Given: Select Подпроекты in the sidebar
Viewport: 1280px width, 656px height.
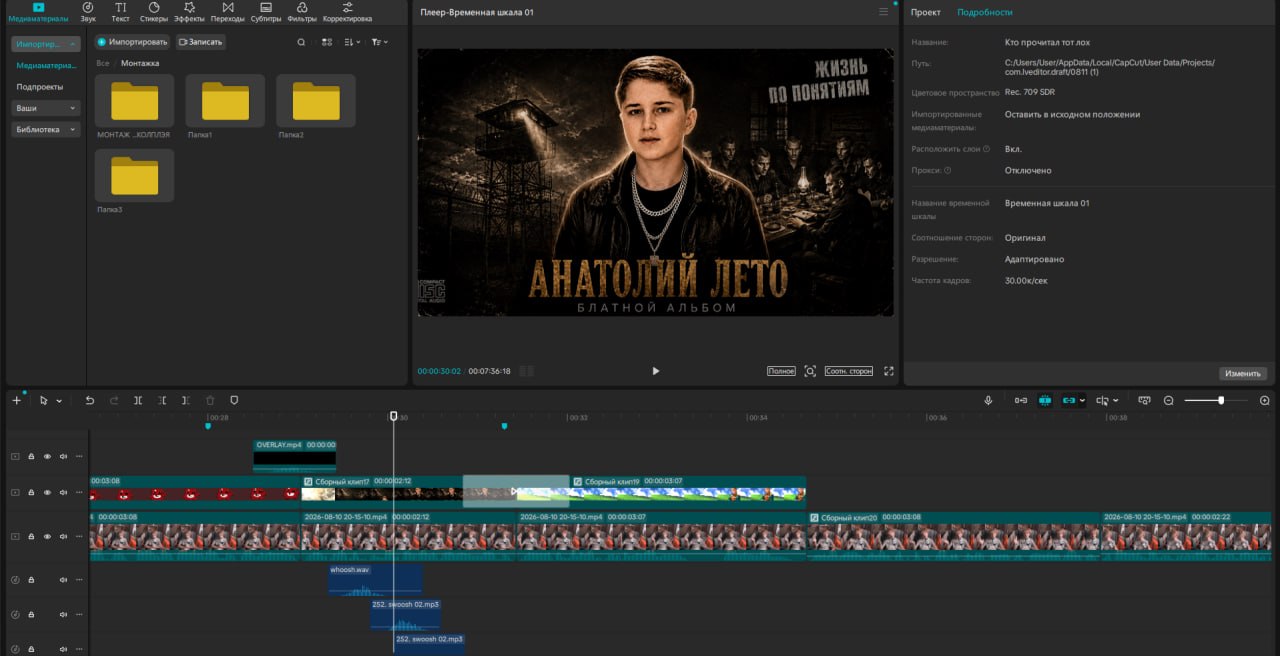Looking at the screenshot, I should pos(39,86).
